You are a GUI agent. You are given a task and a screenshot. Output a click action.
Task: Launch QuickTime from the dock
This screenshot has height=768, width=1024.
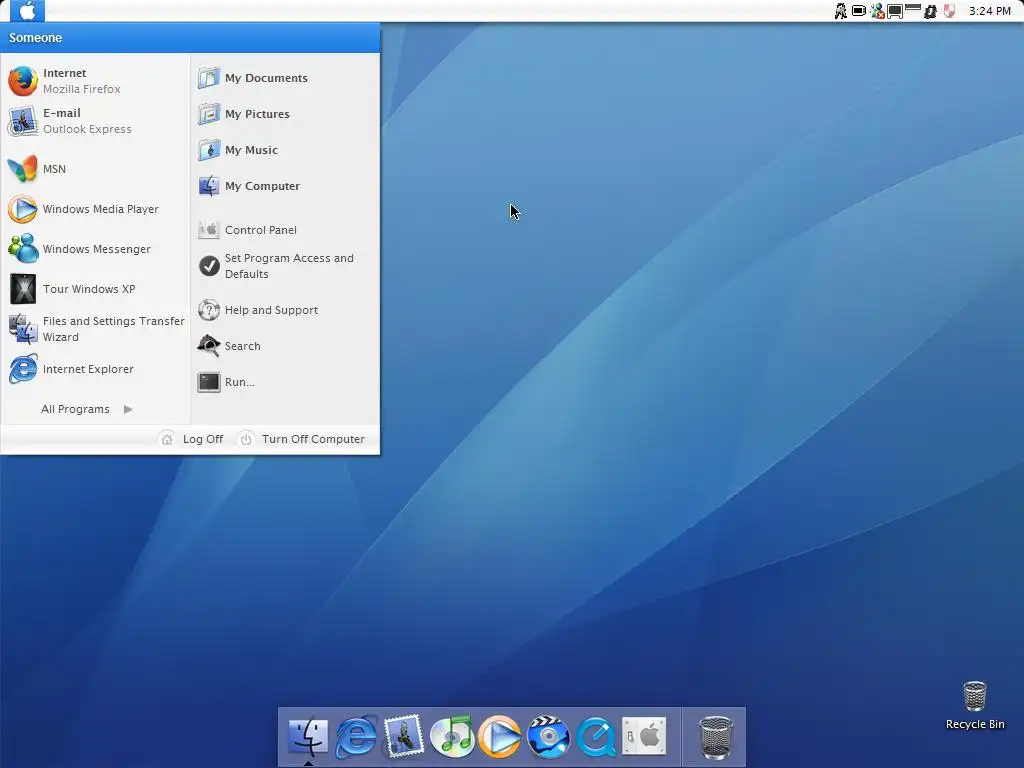(x=596, y=737)
